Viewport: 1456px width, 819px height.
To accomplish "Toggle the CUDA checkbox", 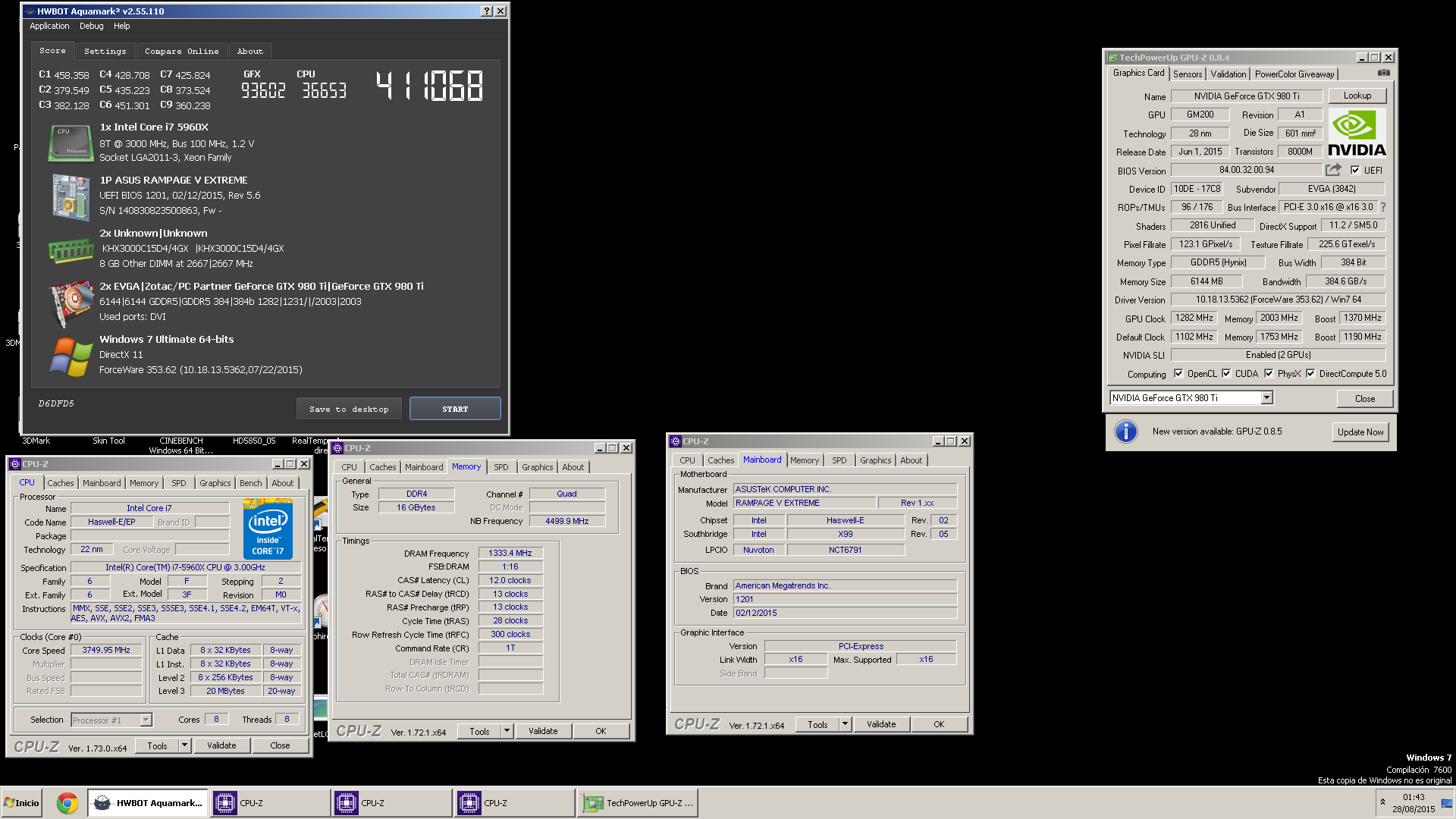I will point(1225,373).
